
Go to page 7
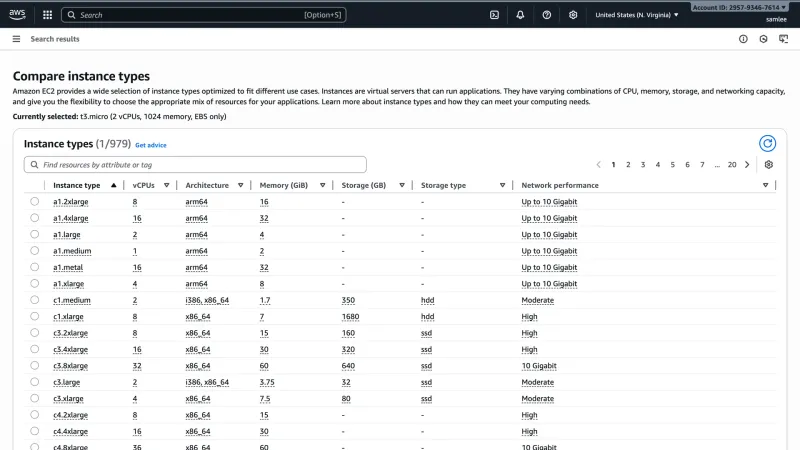pyautogui.click(x=702, y=164)
